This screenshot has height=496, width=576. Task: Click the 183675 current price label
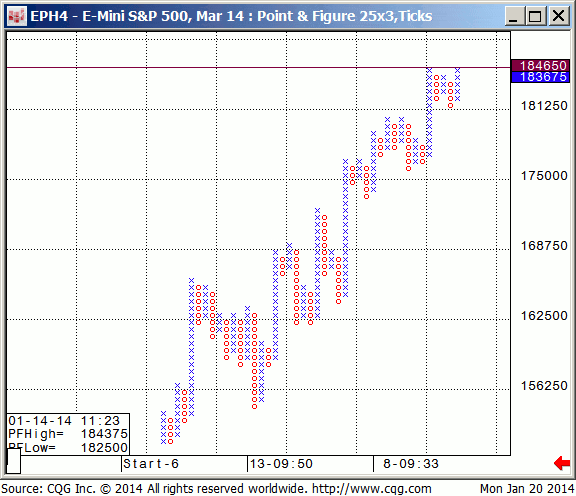point(540,77)
